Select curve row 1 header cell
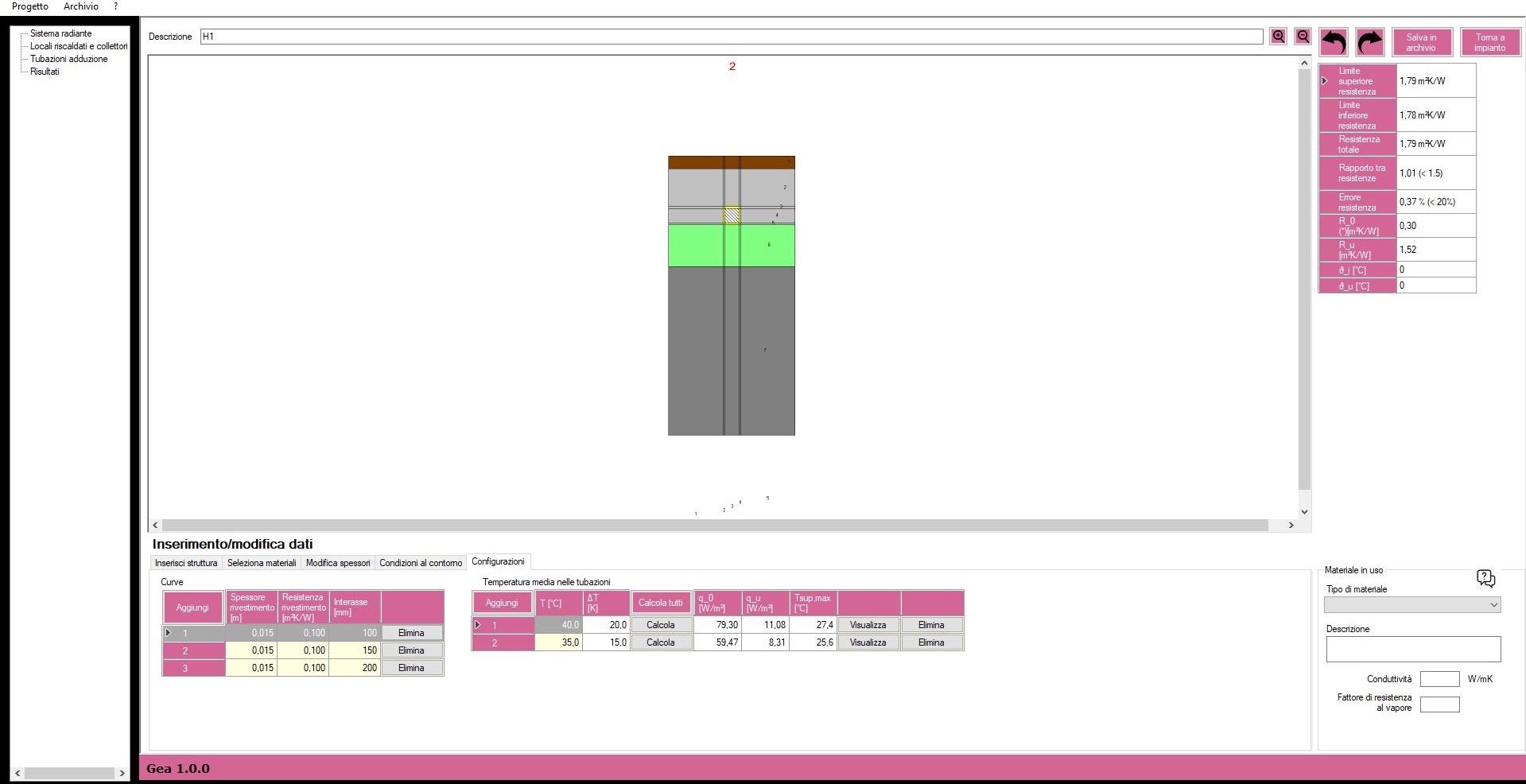 [193, 633]
